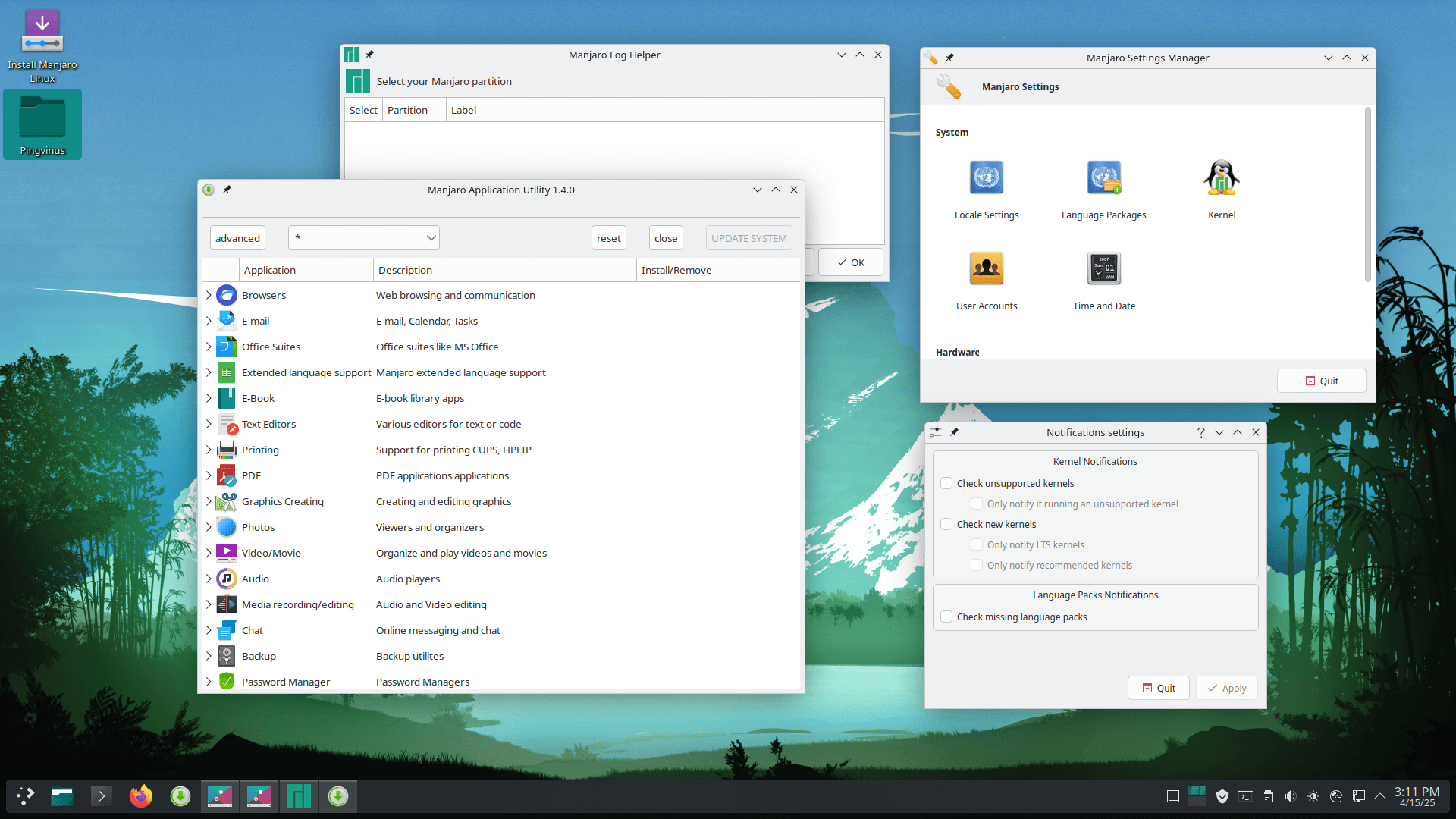Click the Backup category icon
The width and height of the screenshot is (1456, 819).
click(x=226, y=656)
